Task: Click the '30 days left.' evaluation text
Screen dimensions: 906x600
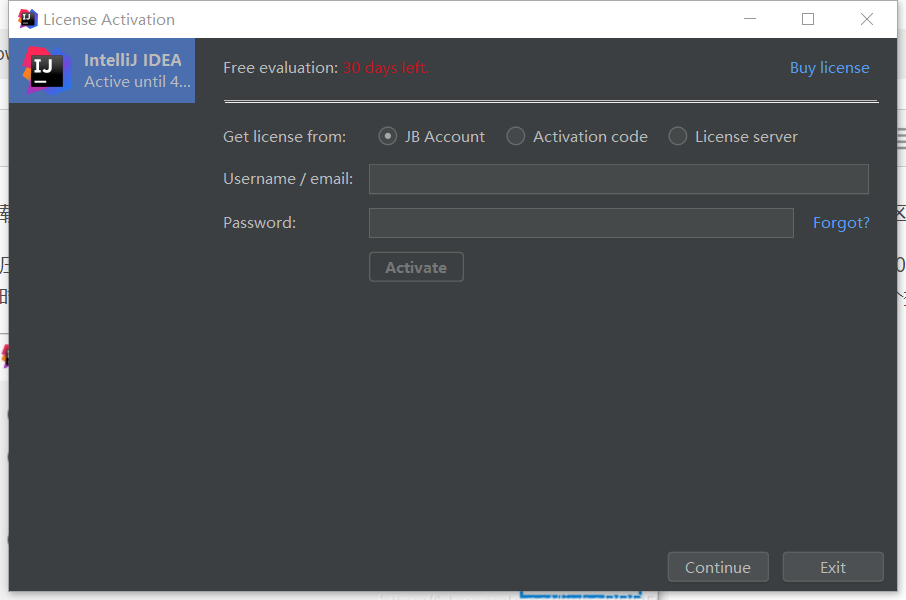Action: point(386,68)
